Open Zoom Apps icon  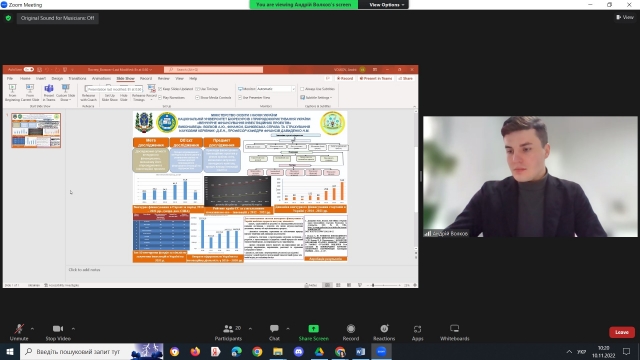click(417, 332)
